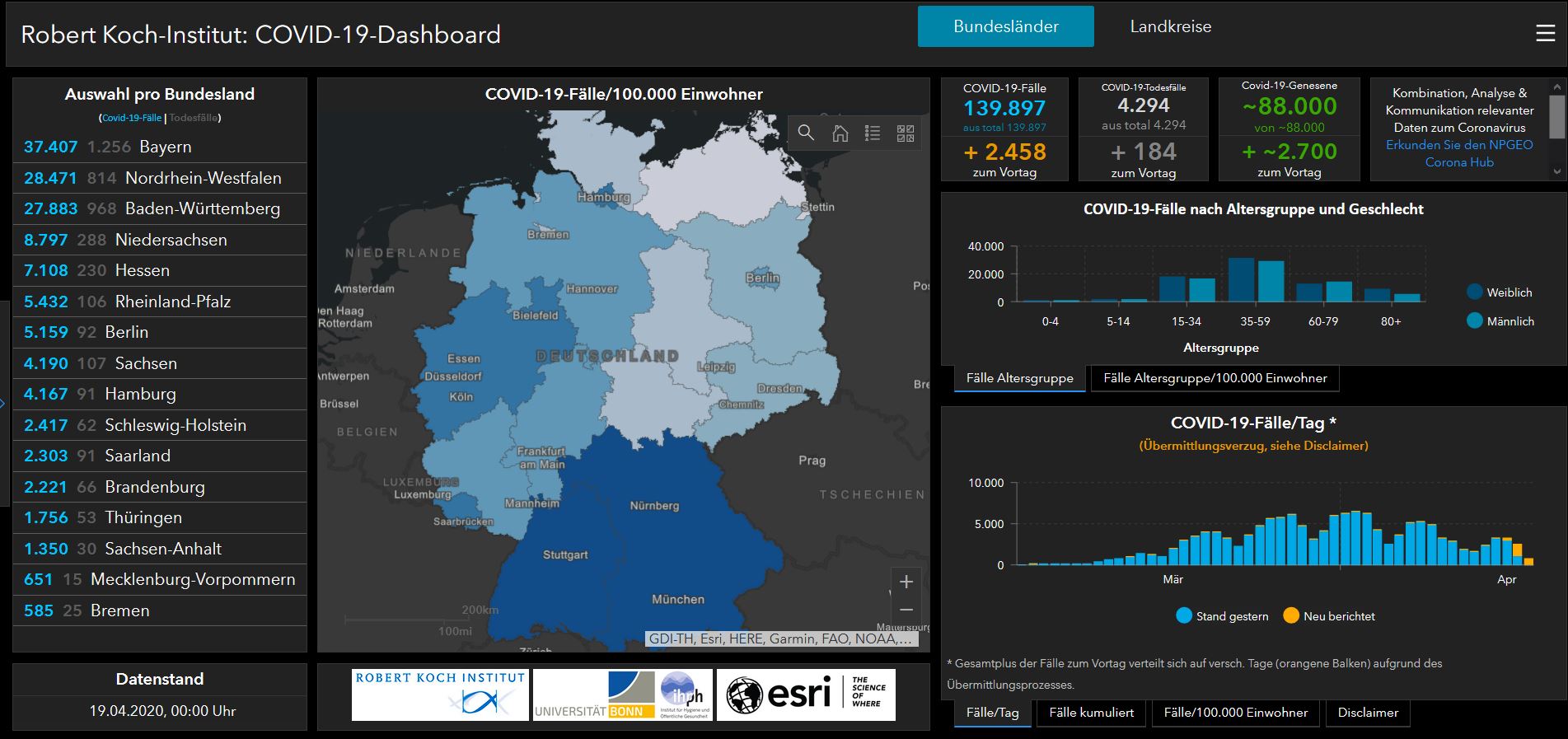Zoom out on the map

click(x=906, y=610)
